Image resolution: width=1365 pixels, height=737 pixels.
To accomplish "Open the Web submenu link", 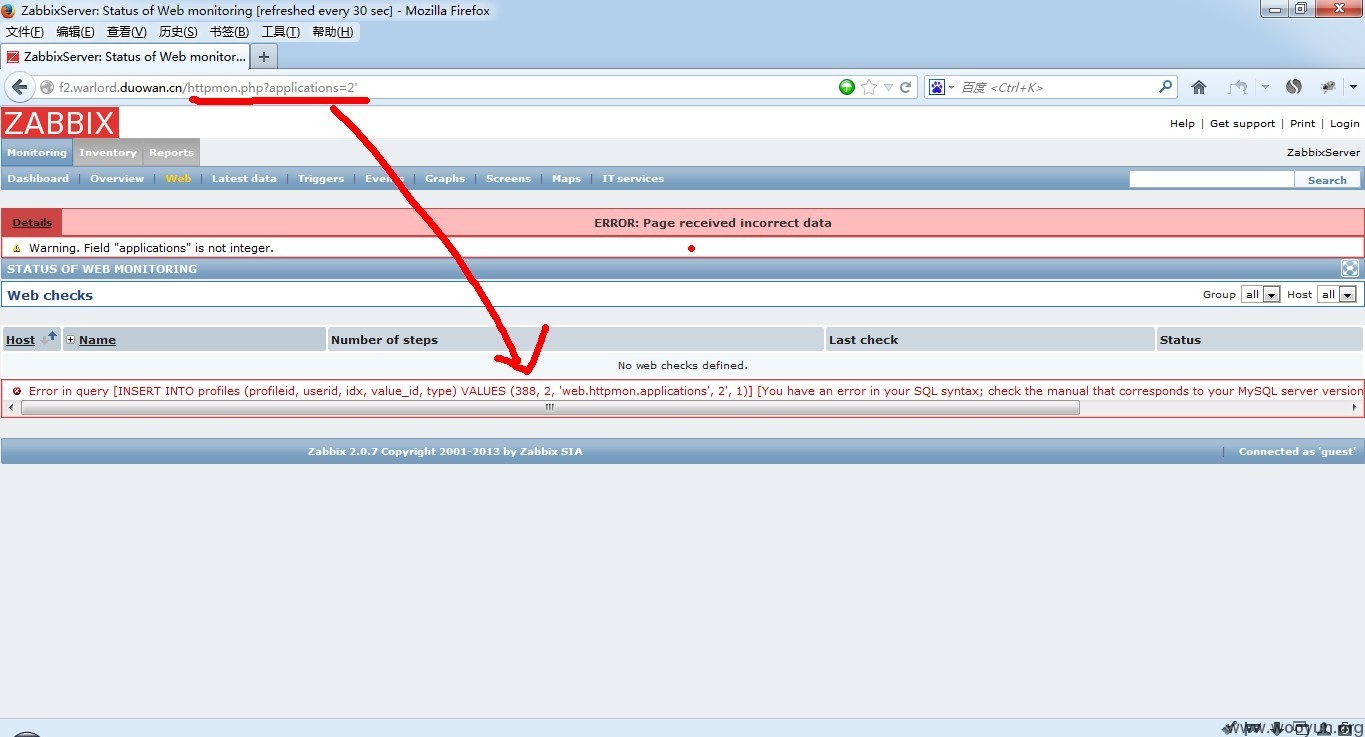I will point(178,179).
